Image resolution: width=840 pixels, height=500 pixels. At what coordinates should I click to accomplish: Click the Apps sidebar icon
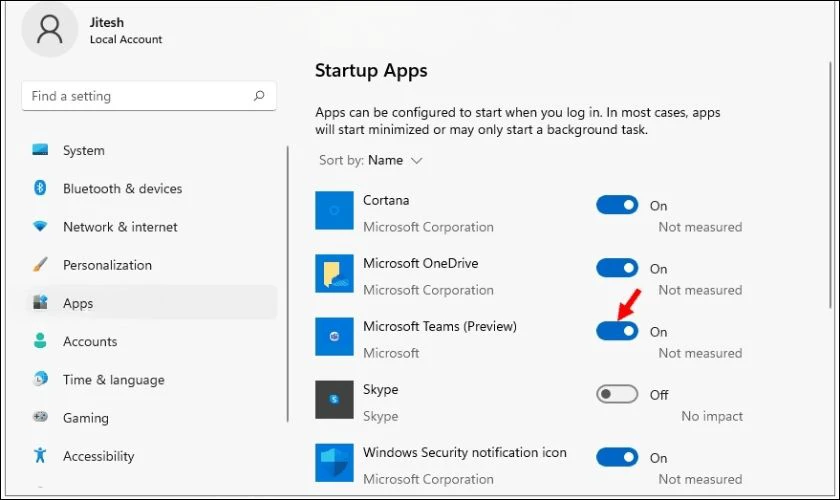[40, 302]
